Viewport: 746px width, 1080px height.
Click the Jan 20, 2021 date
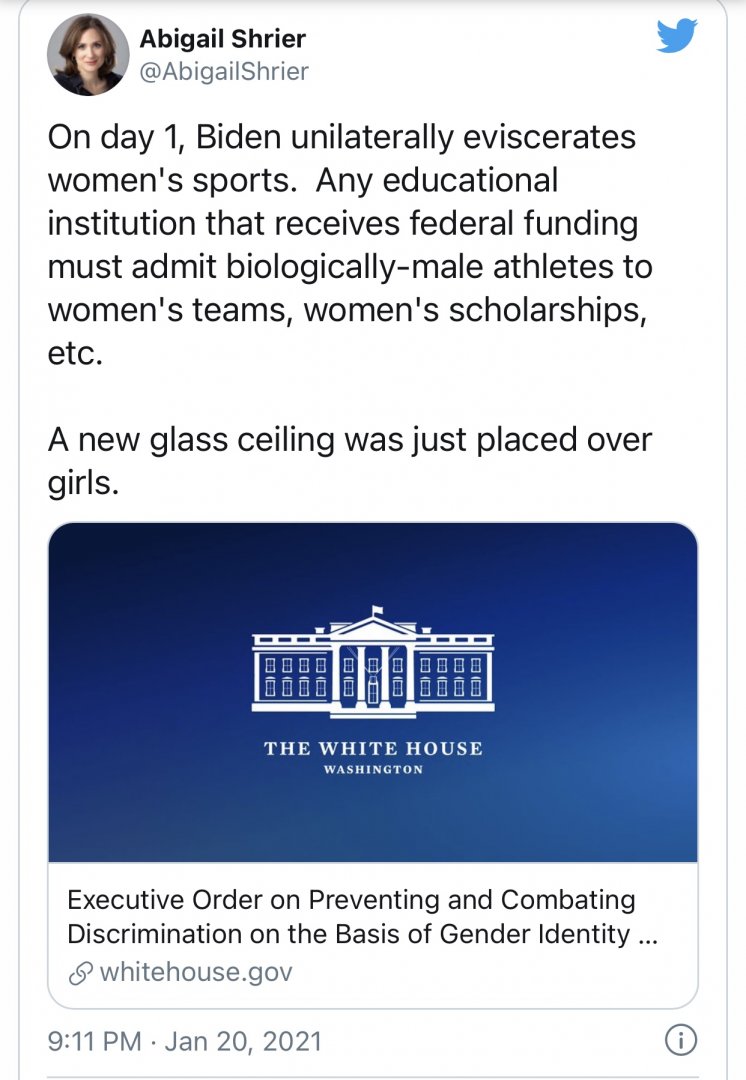coord(243,1041)
